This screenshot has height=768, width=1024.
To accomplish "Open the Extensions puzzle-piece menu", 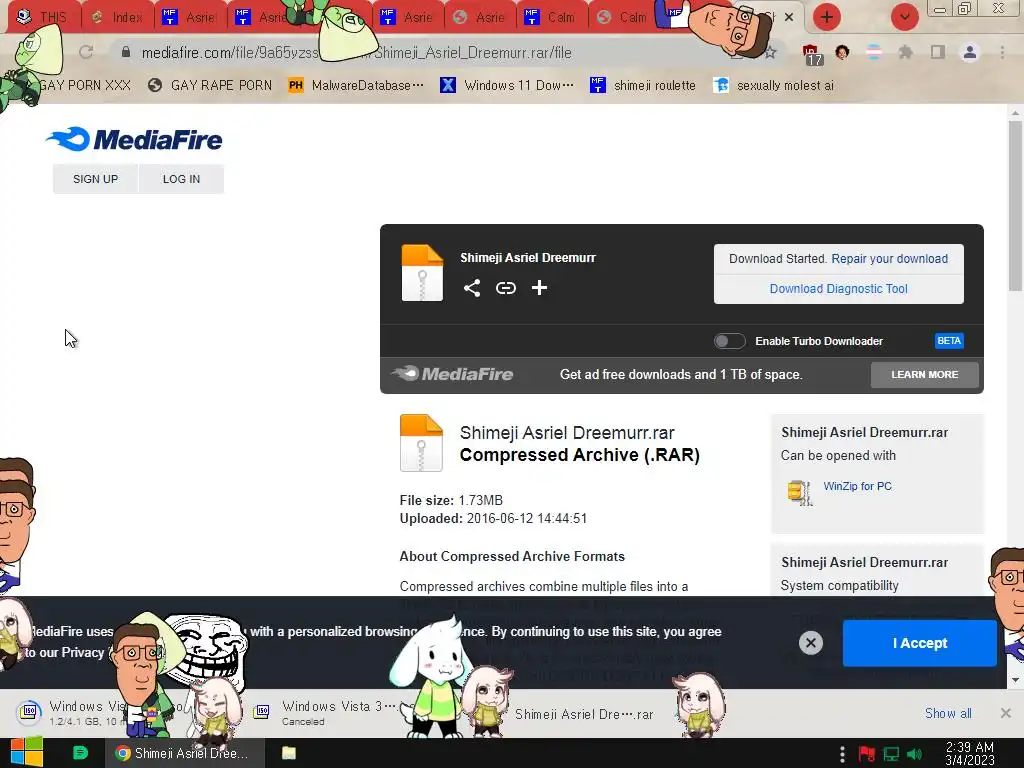I will (905, 52).
